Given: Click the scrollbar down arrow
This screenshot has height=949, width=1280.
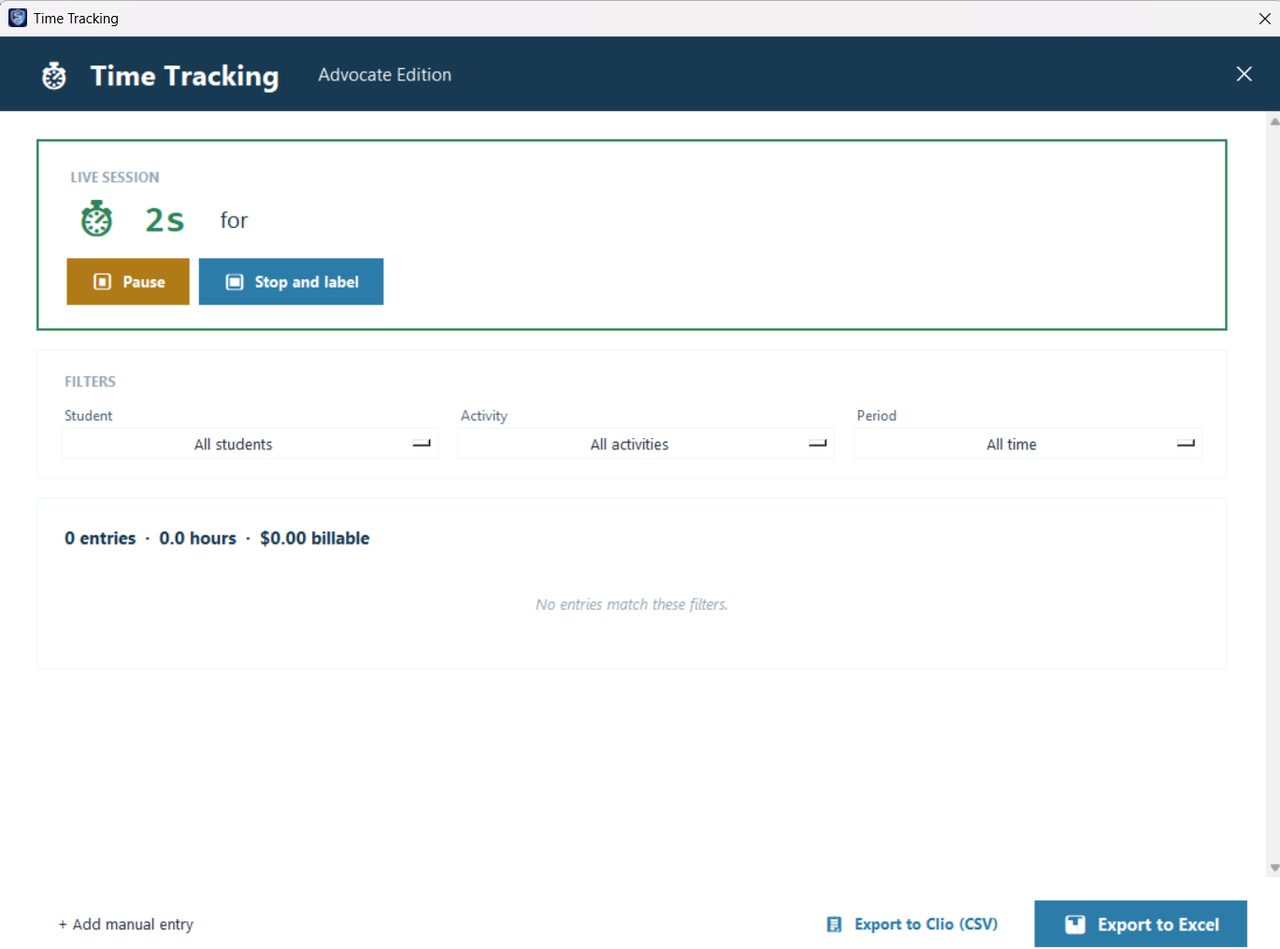Looking at the screenshot, I should pos(1273,867).
